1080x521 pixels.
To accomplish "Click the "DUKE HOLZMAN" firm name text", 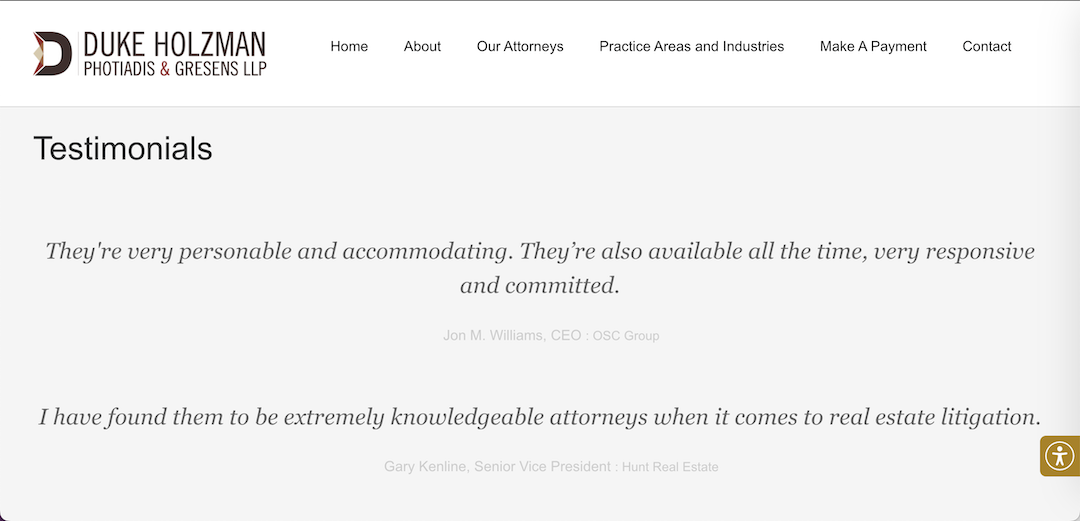I will click(x=174, y=44).
